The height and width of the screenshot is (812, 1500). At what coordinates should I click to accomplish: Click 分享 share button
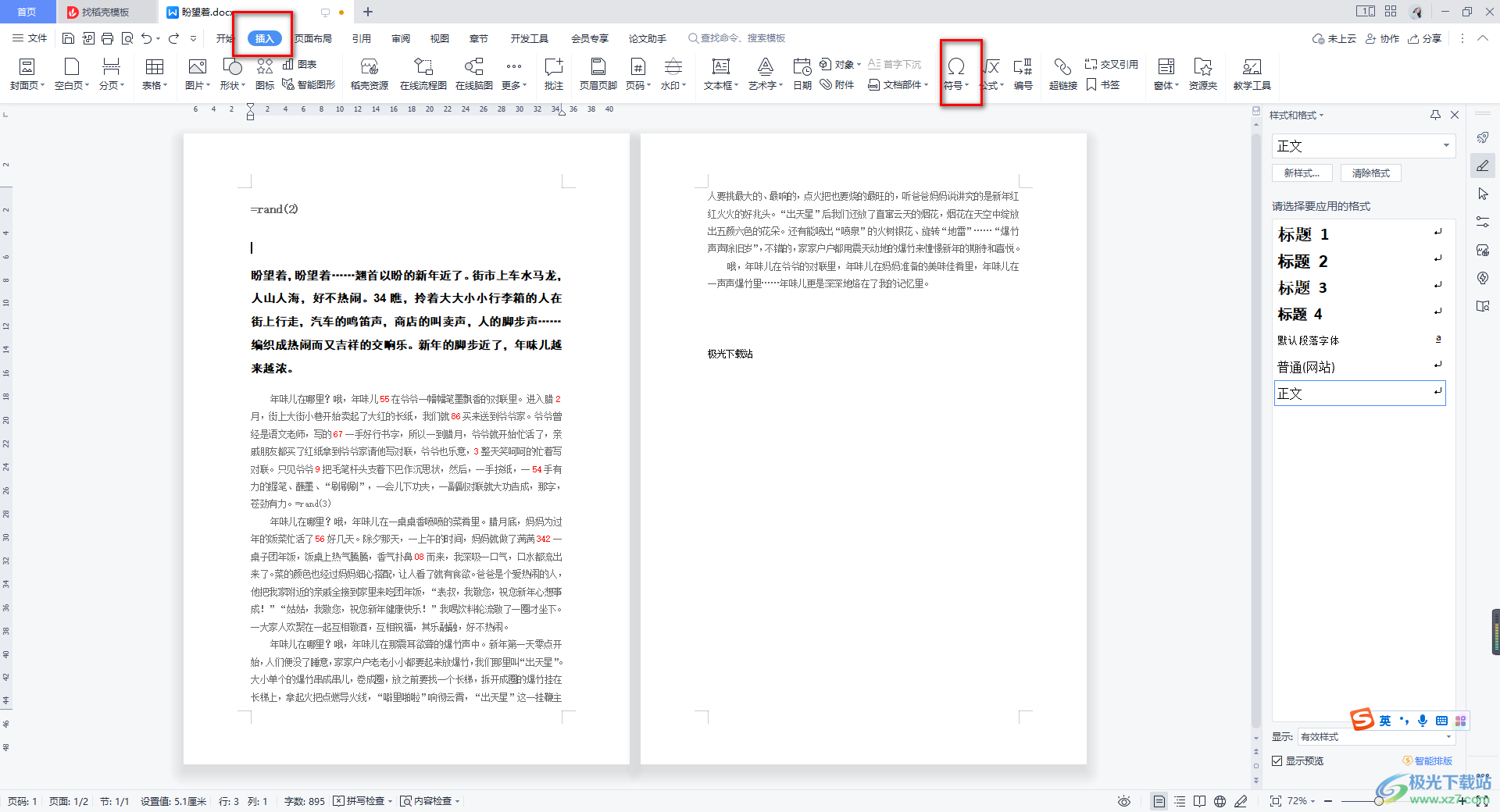(x=1424, y=38)
